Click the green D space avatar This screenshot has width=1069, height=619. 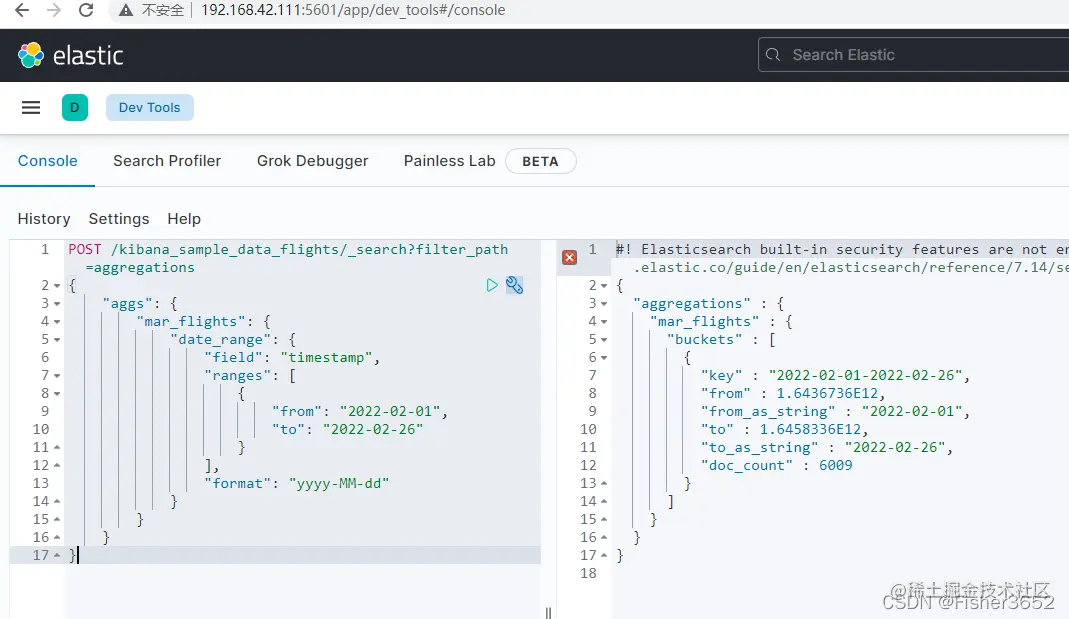(74, 108)
